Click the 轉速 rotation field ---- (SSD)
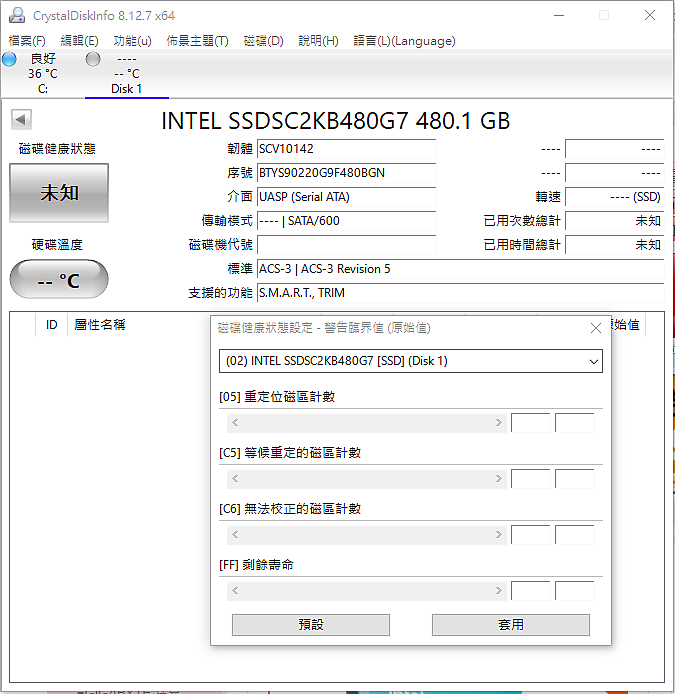The image size is (675, 694). [x=615, y=197]
